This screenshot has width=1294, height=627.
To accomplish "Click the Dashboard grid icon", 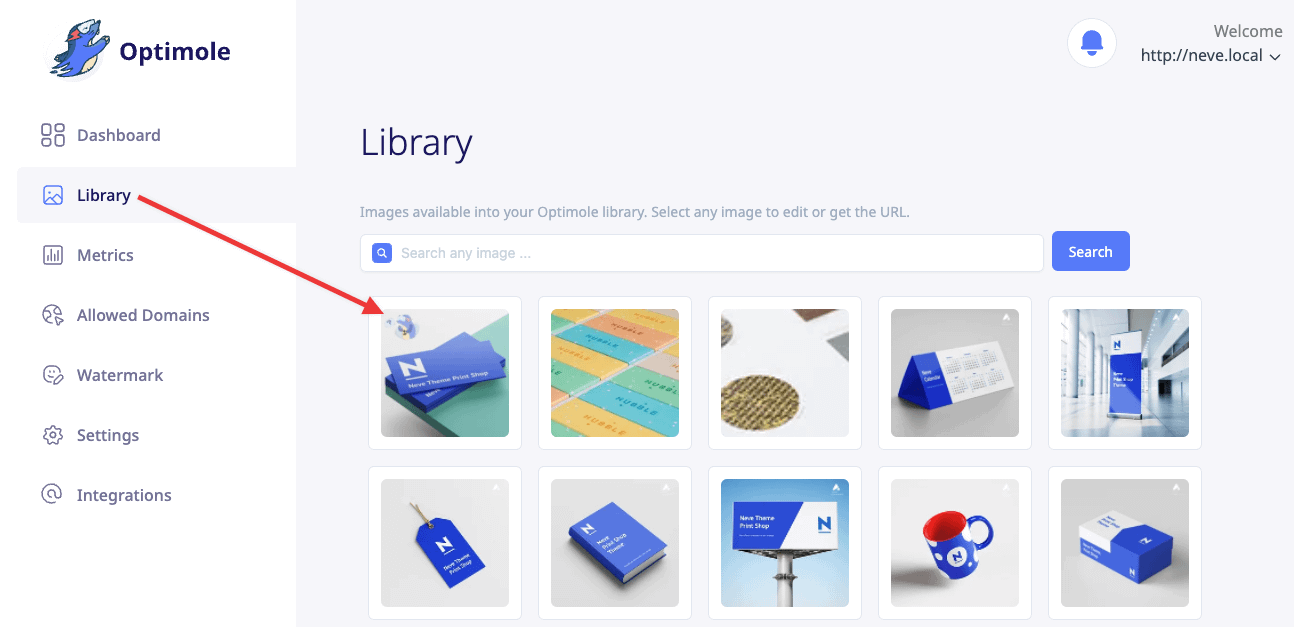I will click(x=53, y=135).
